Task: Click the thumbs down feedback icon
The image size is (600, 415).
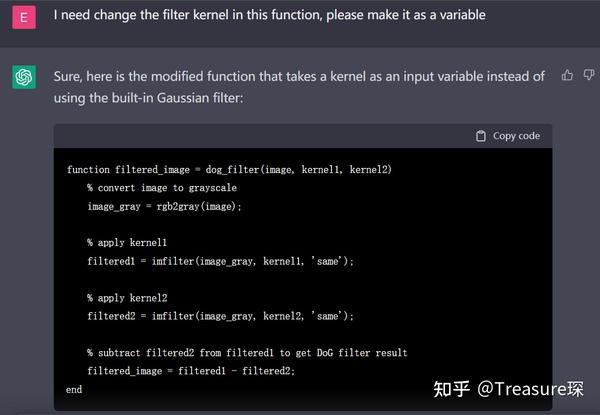Action: pos(586,76)
